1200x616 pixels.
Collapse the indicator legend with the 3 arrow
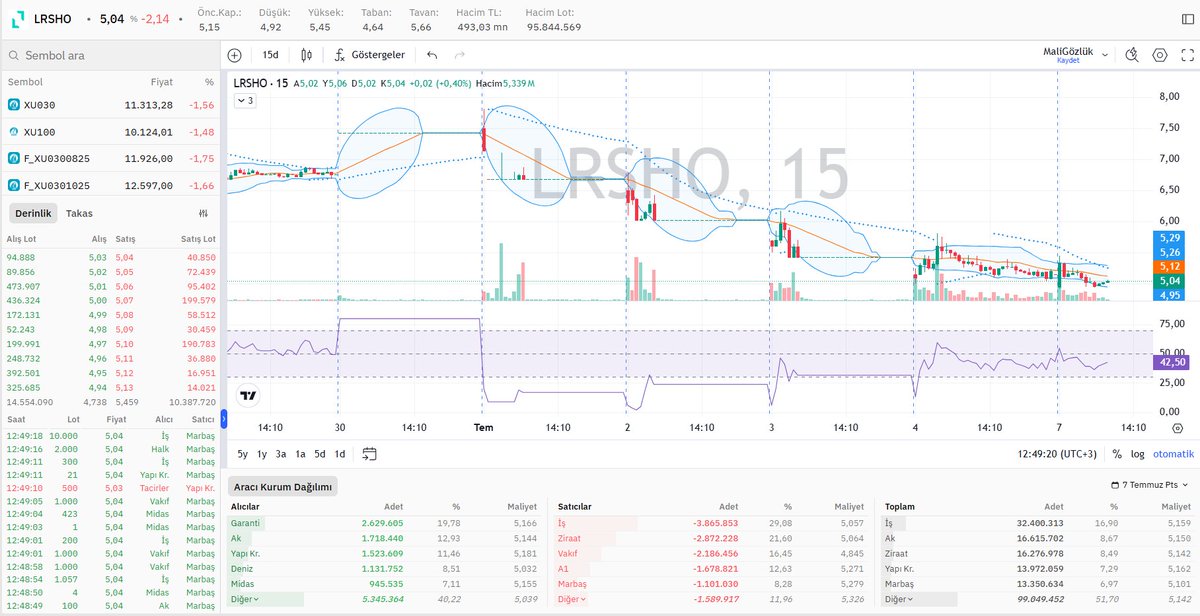[245, 101]
